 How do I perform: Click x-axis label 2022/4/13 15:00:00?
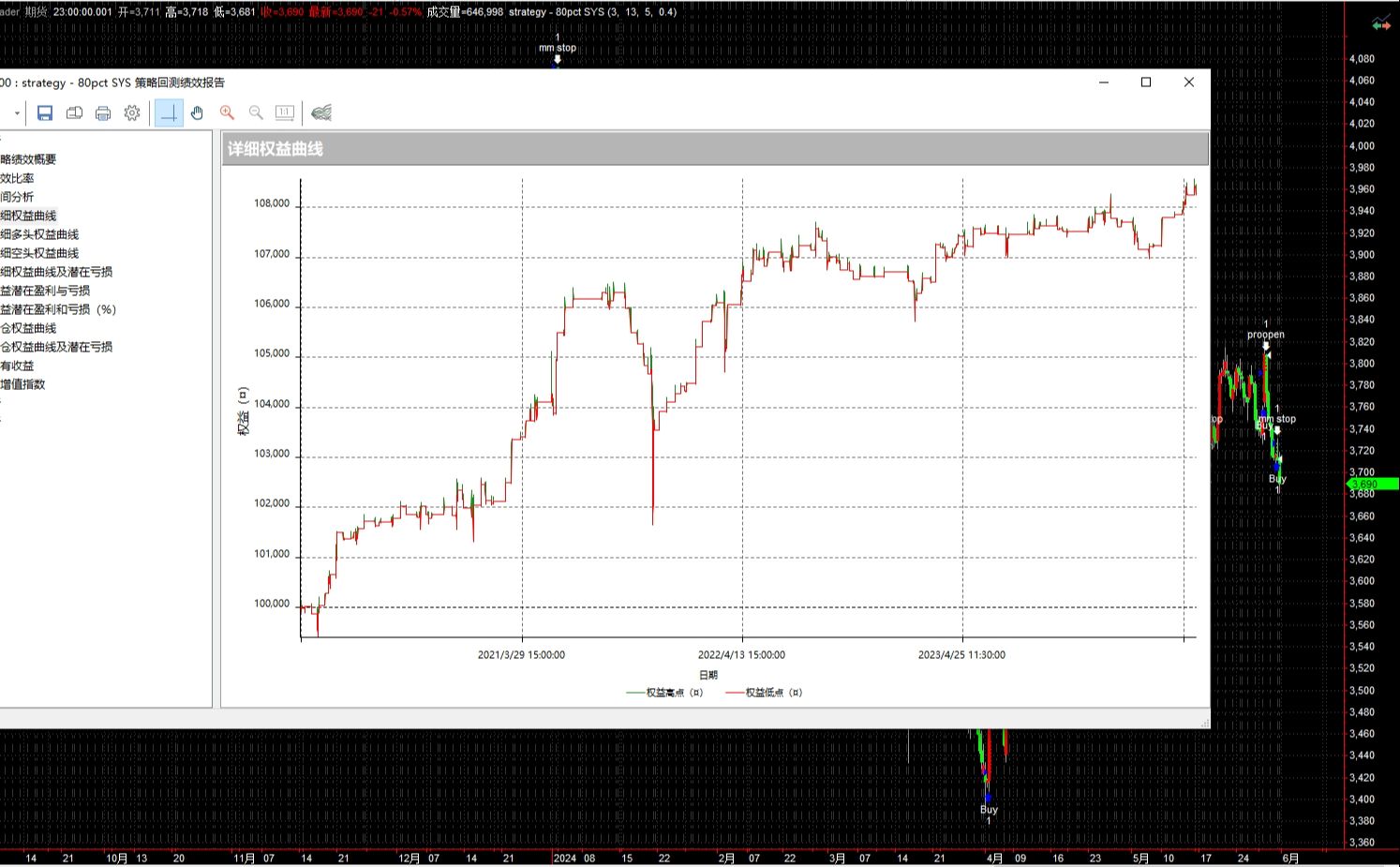pyautogui.click(x=741, y=655)
